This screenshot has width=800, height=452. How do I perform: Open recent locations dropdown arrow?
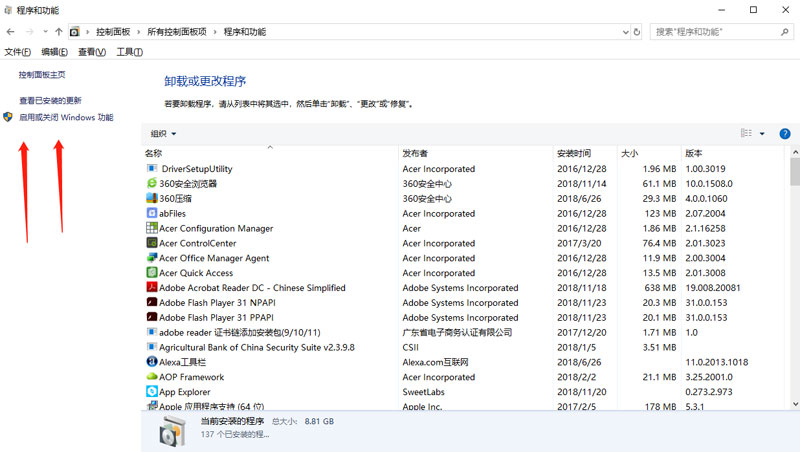pyautogui.click(x=45, y=32)
